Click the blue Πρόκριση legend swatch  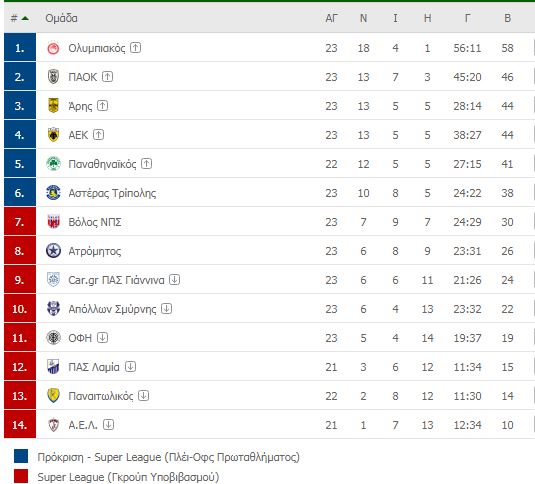click(x=21, y=456)
